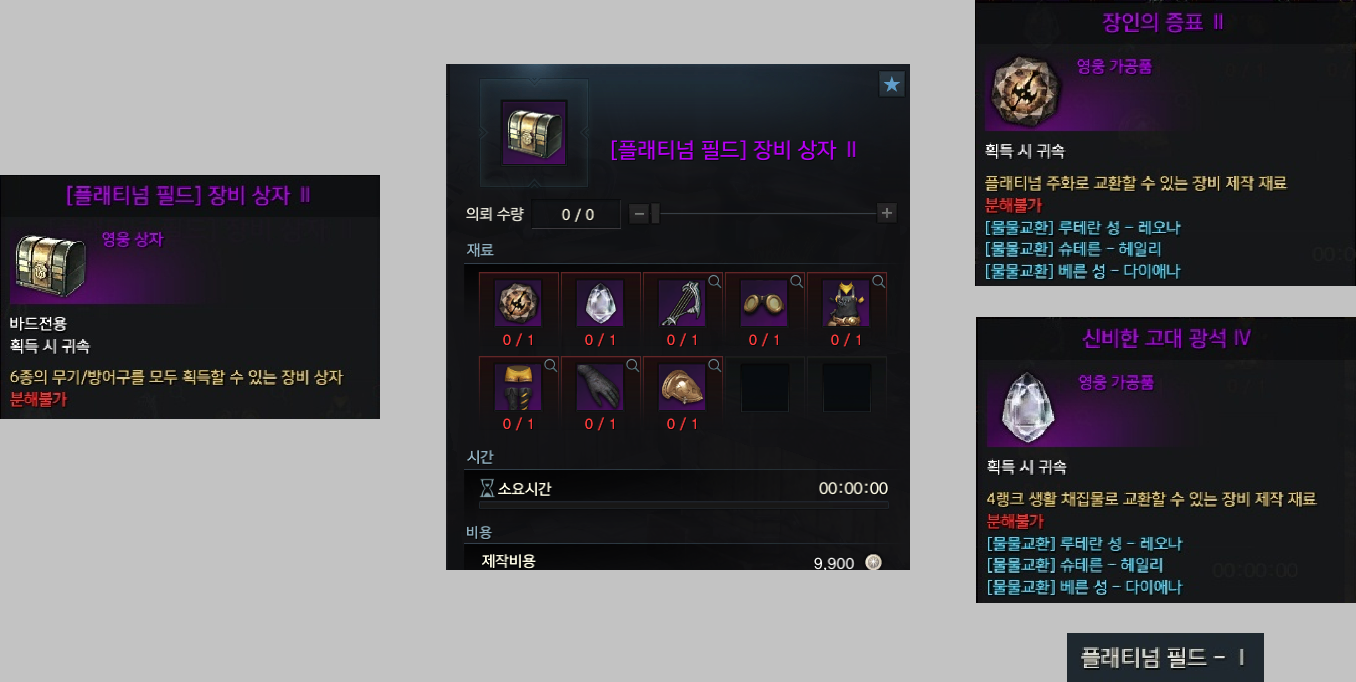Toggle the favorite star icon
The height and width of the screenshot is (682, 1356).
click(892, 85)
